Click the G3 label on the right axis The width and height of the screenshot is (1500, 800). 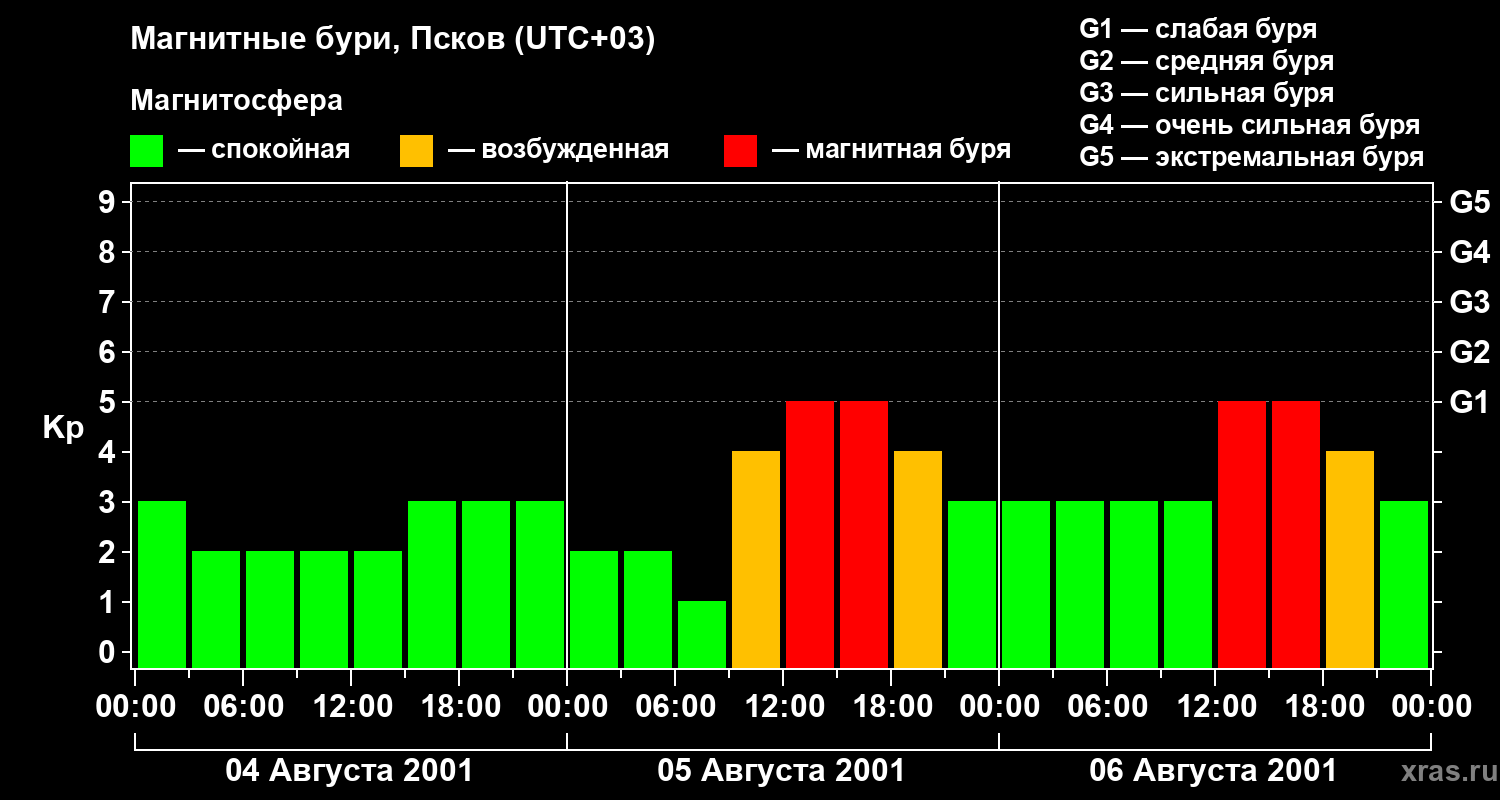coord(1469,302)
